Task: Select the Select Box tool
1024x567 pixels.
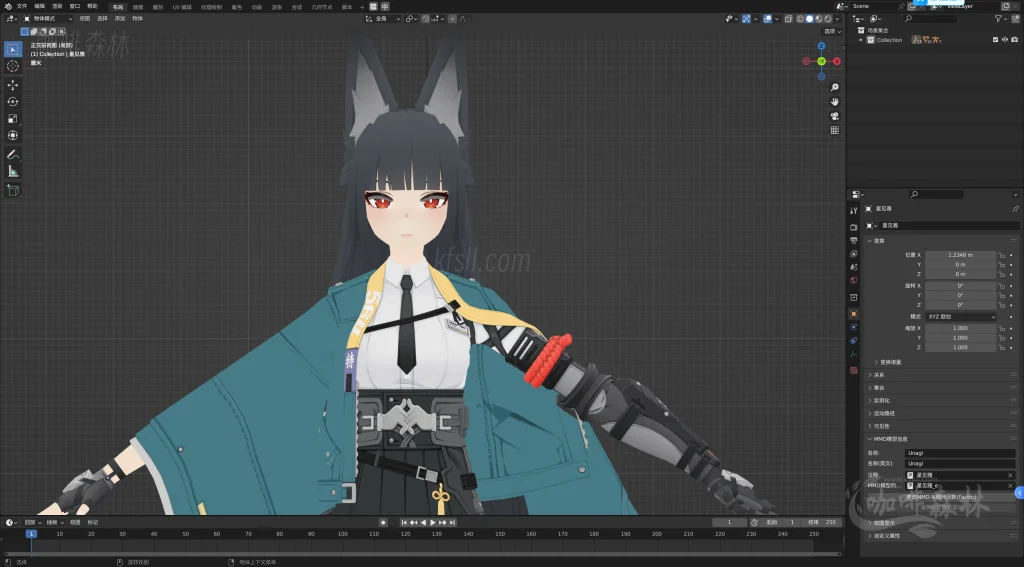Action: pos(12,49)
